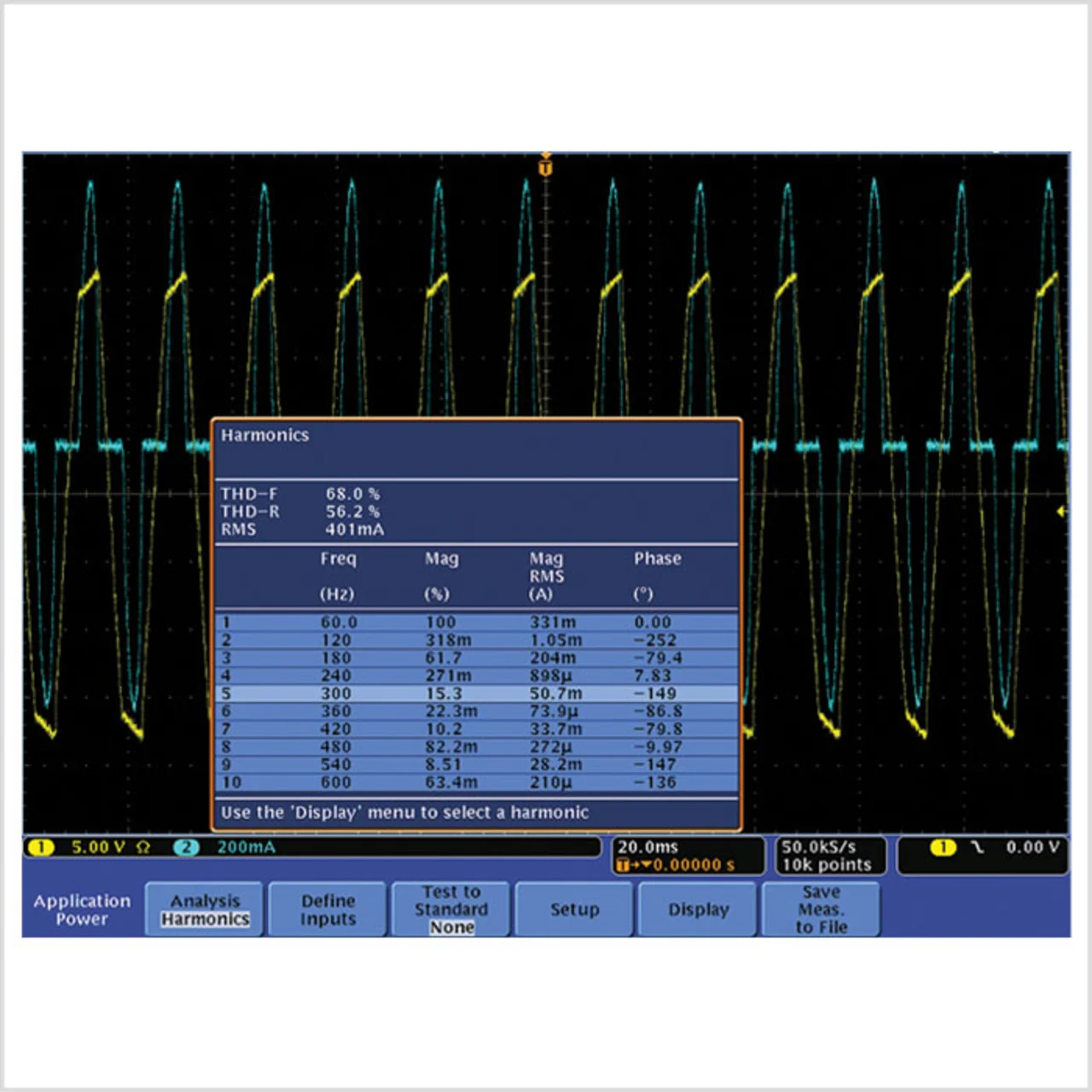Click the 200mA channel 2 scale readout
The image size is (1092, 1092).
[x=246, y=847]
